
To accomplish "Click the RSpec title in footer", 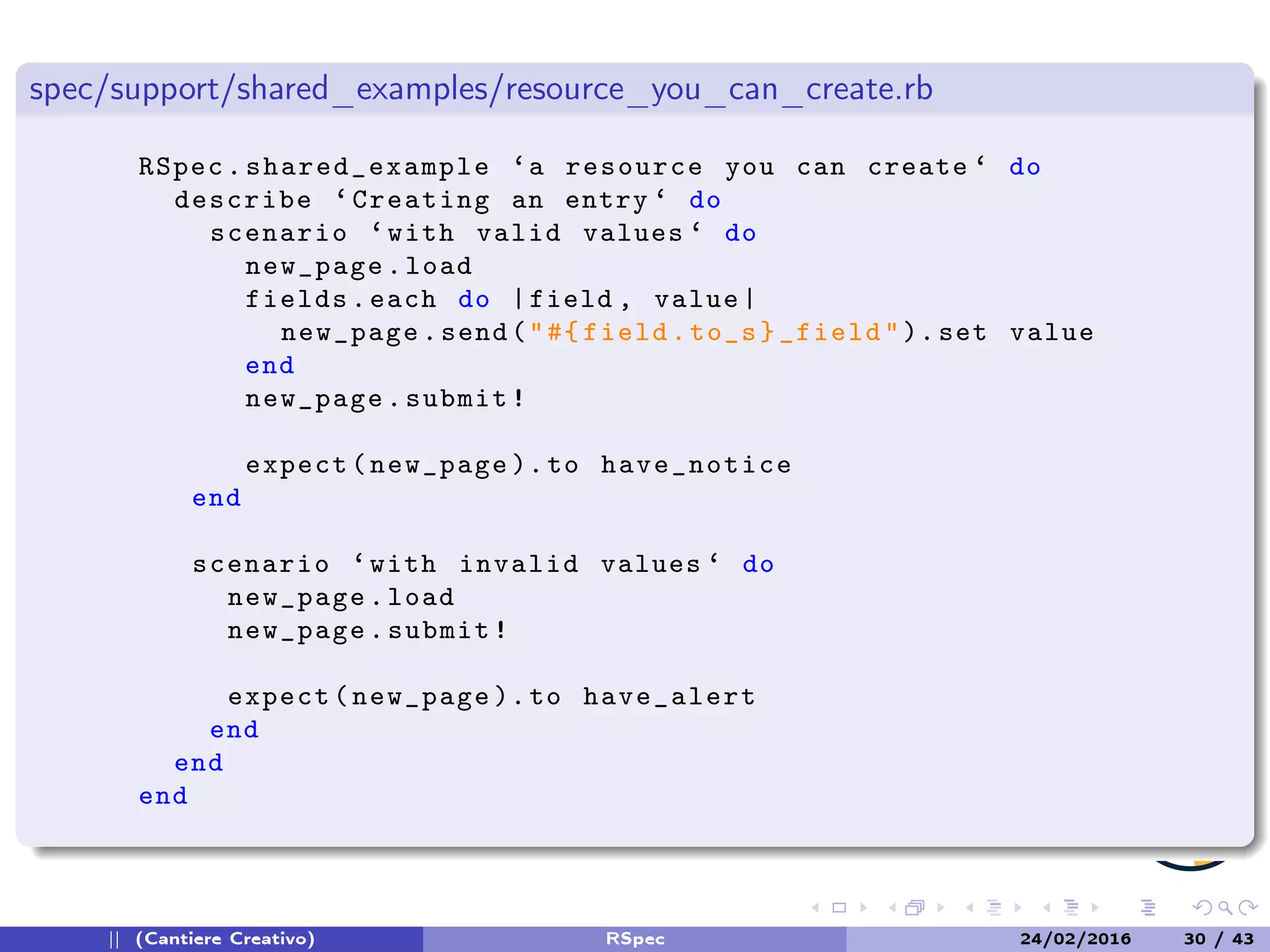I will [635, 939].
